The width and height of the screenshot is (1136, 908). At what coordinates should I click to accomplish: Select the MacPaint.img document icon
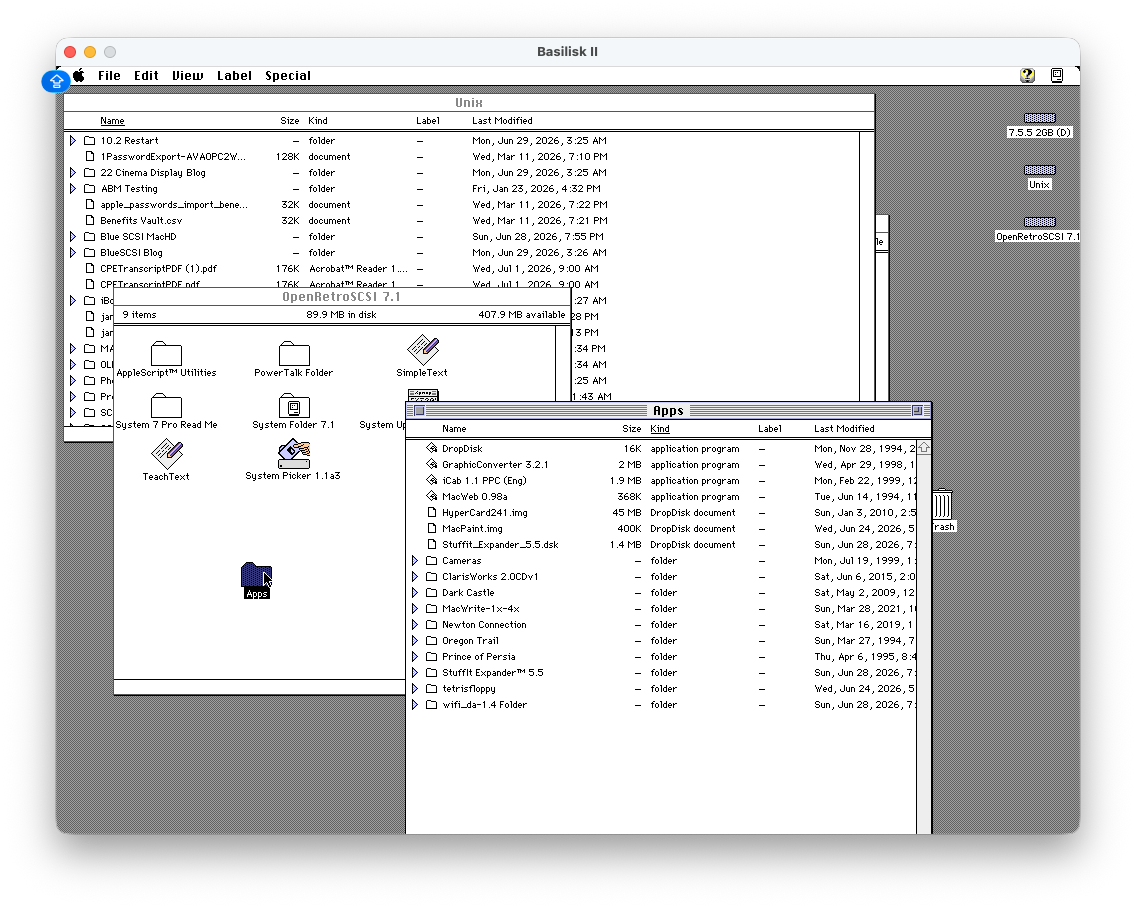coord(432,528)
